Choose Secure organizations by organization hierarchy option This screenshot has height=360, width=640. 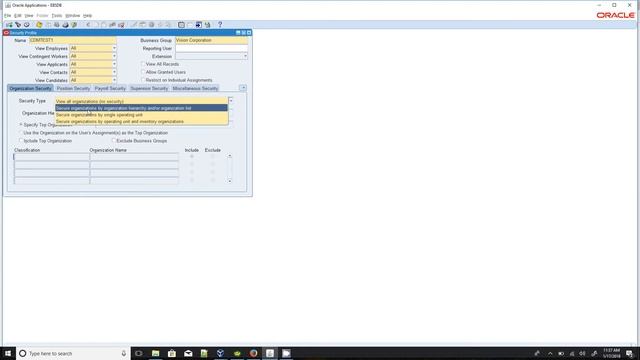coord(141,108)
